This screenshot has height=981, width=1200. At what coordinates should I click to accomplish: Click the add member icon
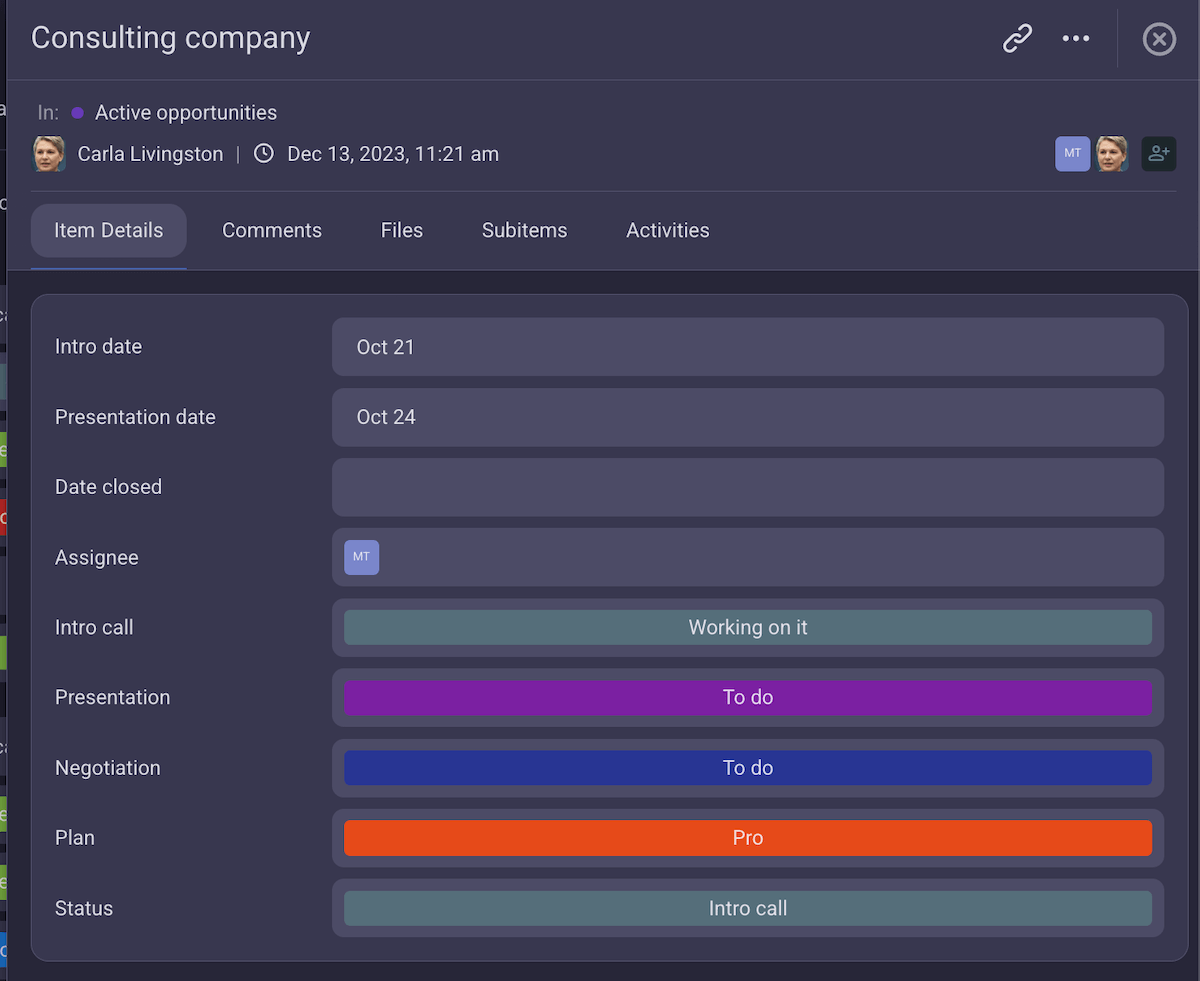click(x=1159, y=154)
